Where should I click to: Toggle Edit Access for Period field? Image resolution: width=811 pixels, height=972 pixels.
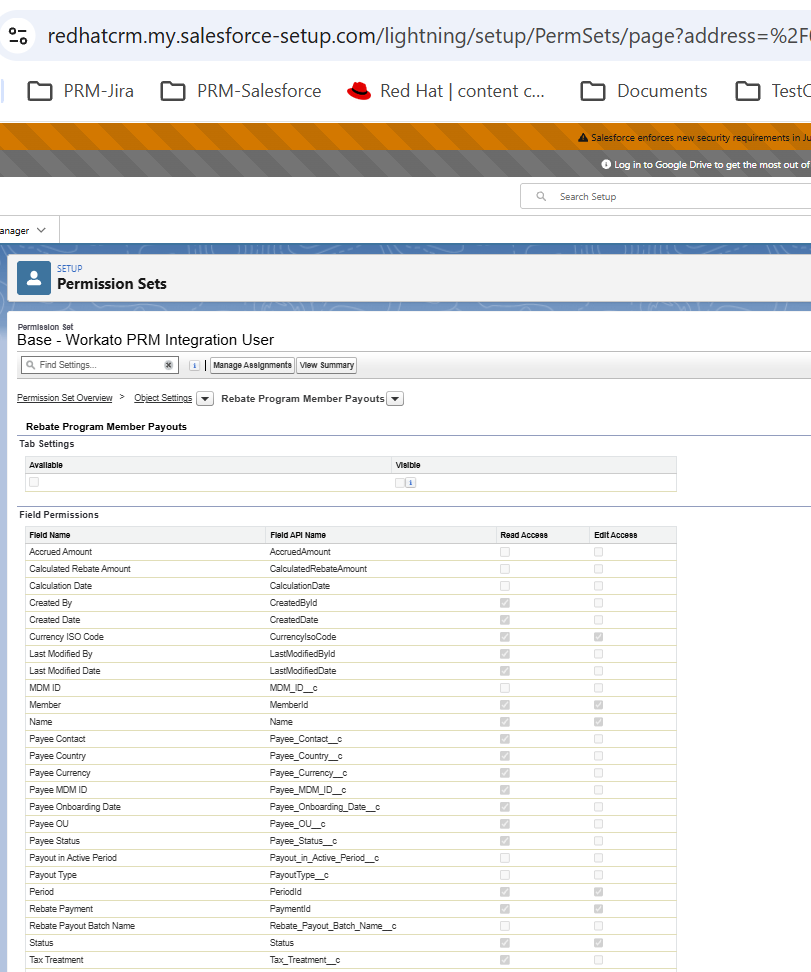598,891
